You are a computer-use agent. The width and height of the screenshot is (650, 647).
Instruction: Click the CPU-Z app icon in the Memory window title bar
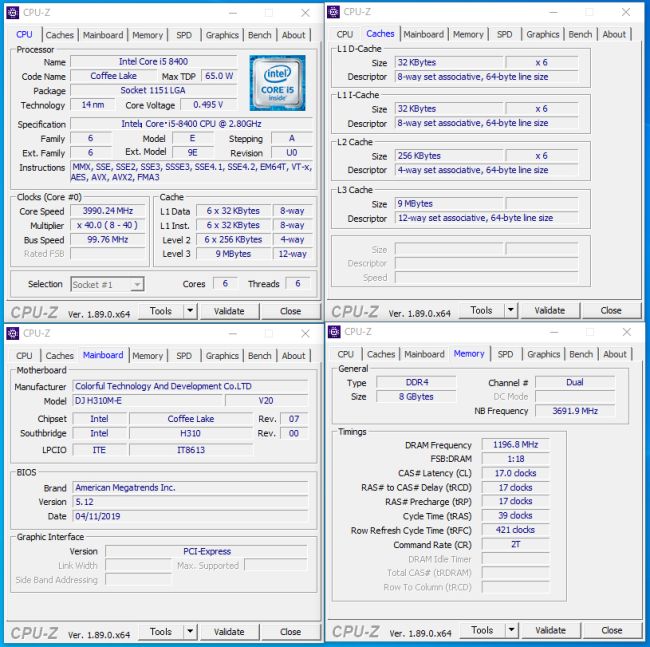[x=334, y=332]
